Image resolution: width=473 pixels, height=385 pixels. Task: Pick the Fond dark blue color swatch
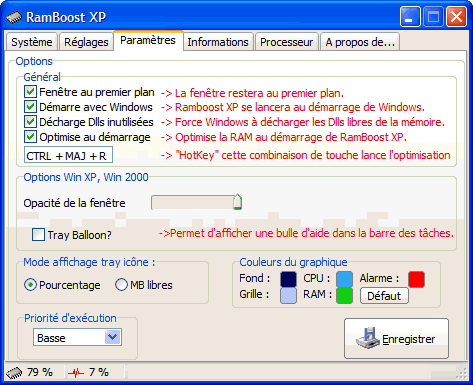tap(288, 279)
